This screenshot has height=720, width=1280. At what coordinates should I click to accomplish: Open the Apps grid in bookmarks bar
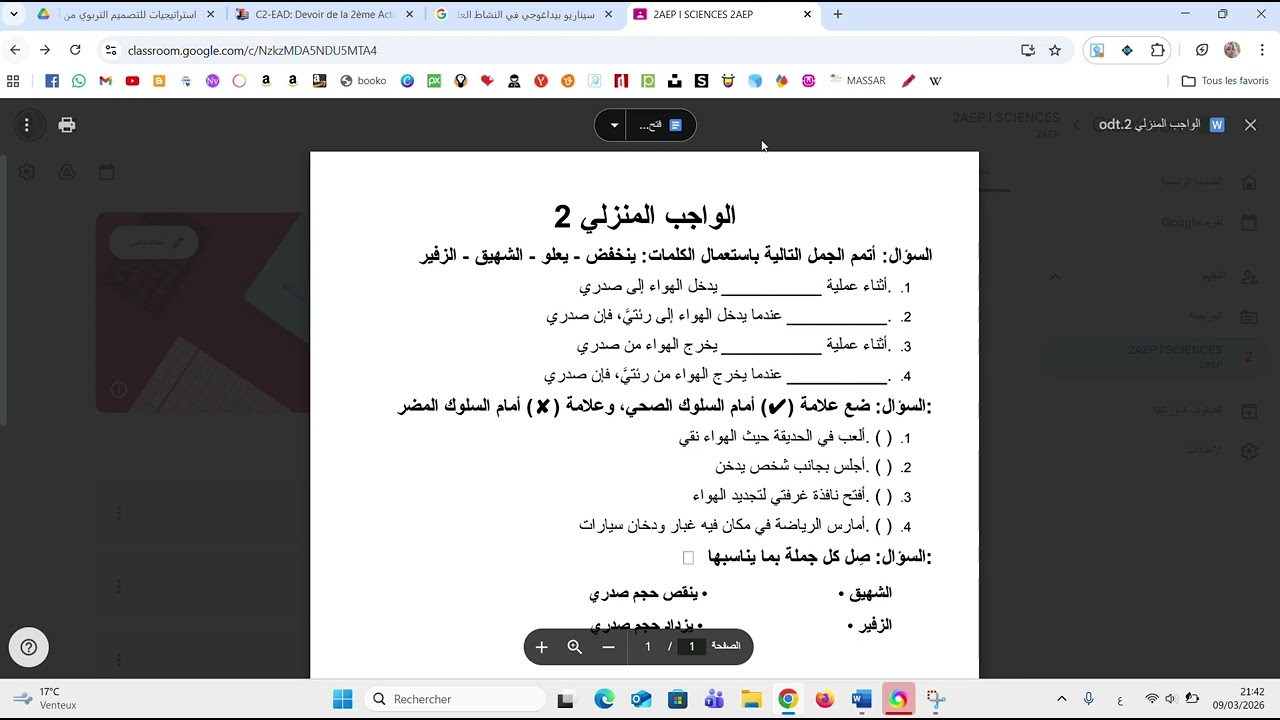[x=13, y=81]
